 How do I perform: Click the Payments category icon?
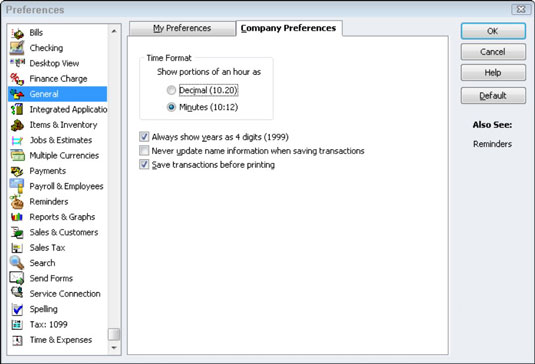[17, 171]
